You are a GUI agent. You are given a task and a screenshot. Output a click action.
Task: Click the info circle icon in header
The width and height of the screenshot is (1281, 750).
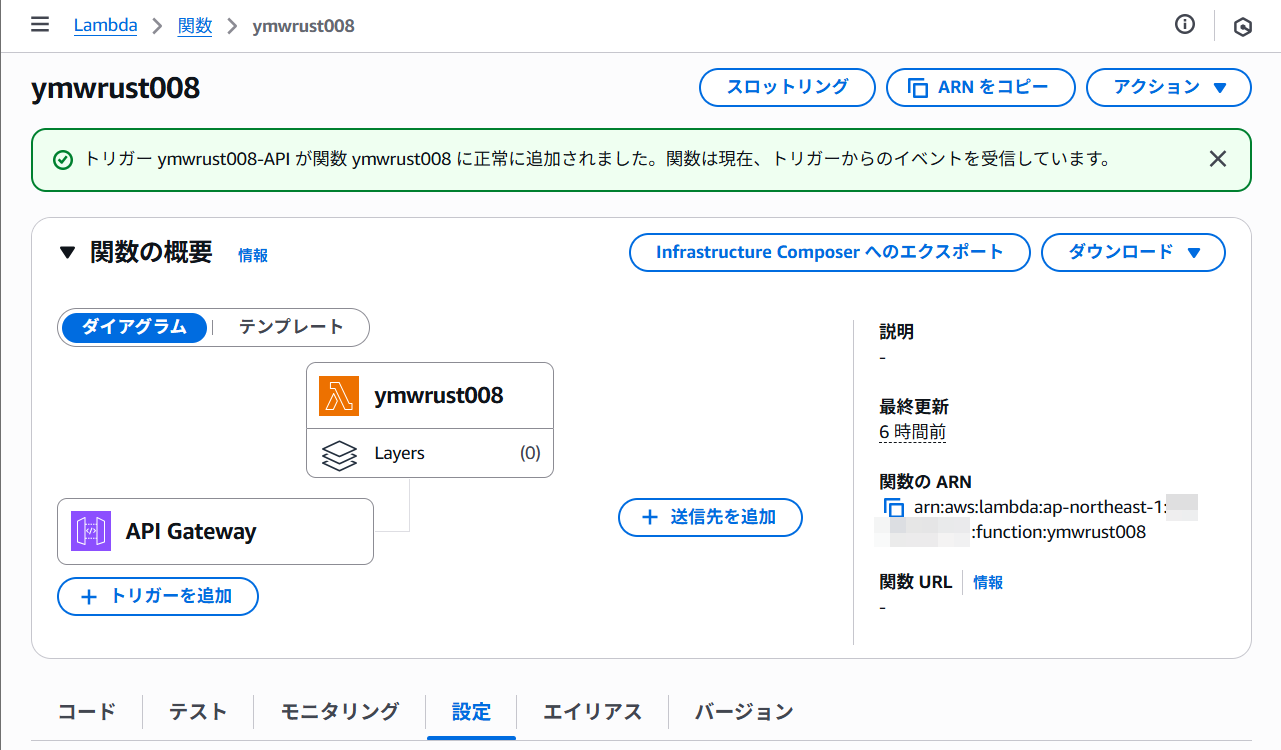coord(1185,25)
